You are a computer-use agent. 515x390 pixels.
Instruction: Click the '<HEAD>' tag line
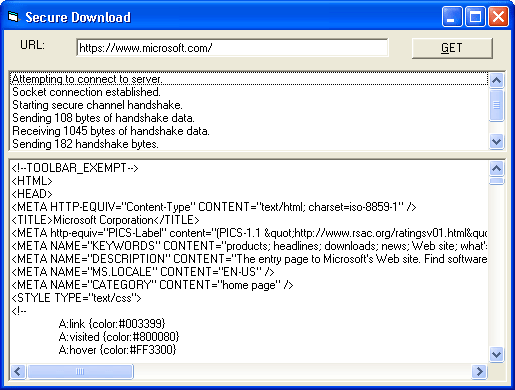pyautogui.click(x=32, y=194)
